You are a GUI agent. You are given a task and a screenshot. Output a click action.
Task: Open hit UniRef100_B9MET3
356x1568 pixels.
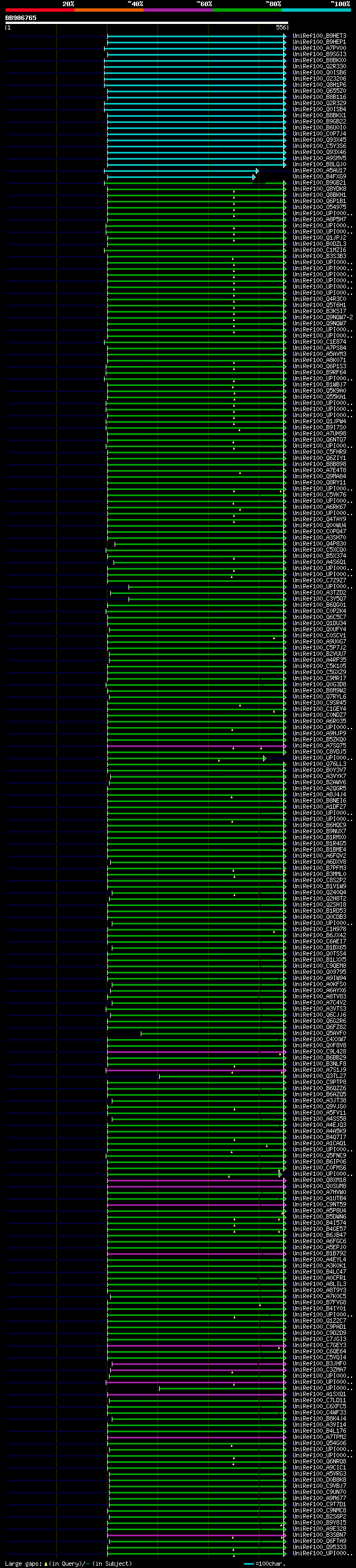click(319, 36)
